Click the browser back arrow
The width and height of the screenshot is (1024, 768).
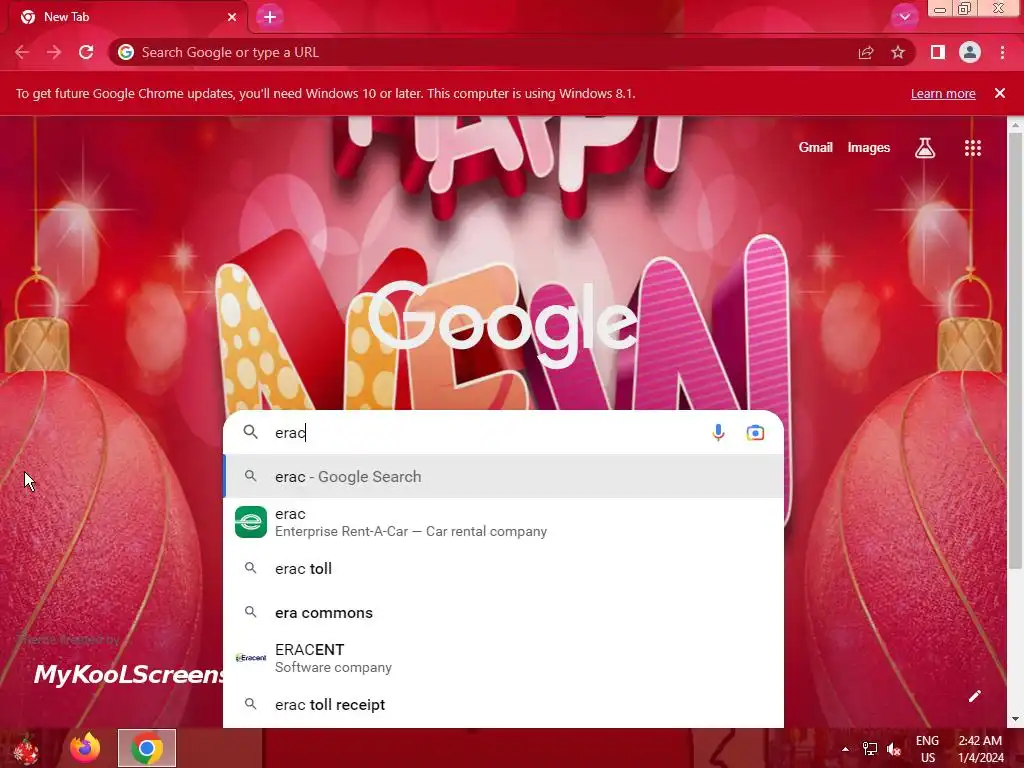point(22,52)
